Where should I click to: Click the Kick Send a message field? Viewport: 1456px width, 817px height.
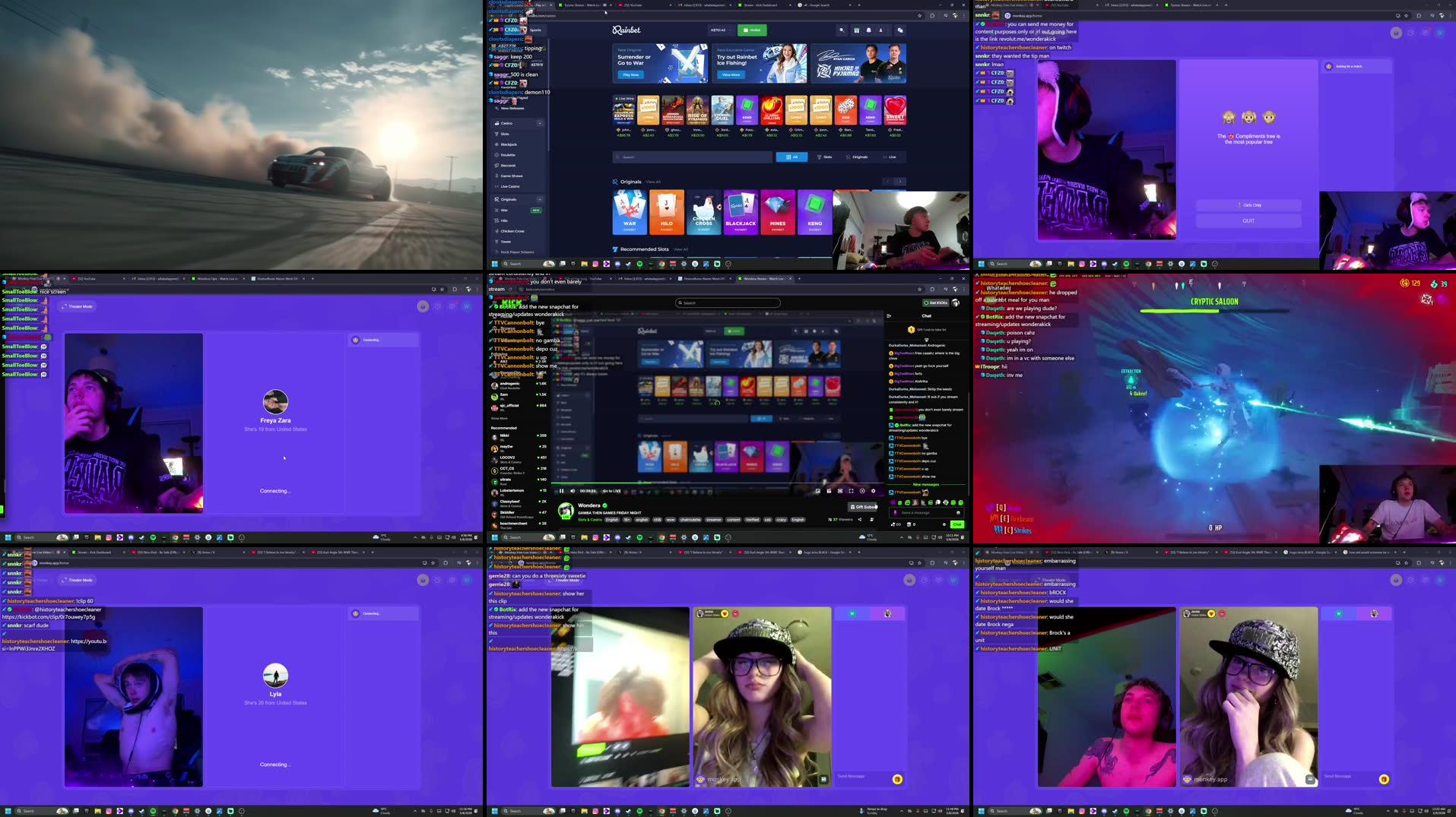[x=925, y=513]
